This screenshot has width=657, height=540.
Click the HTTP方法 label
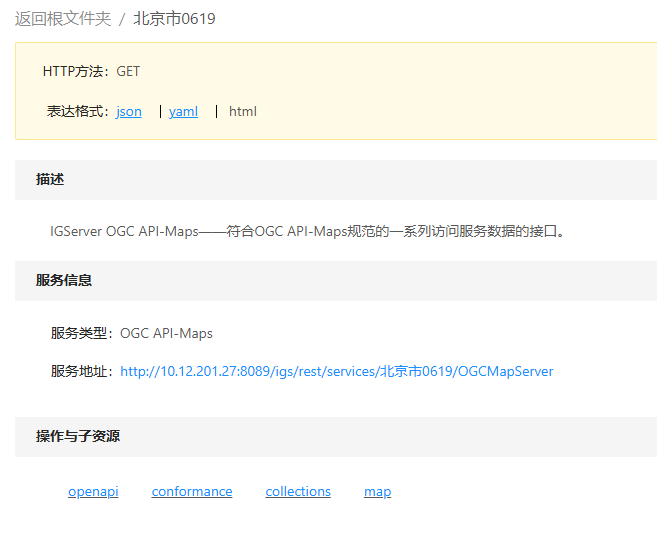click(77, 71)
